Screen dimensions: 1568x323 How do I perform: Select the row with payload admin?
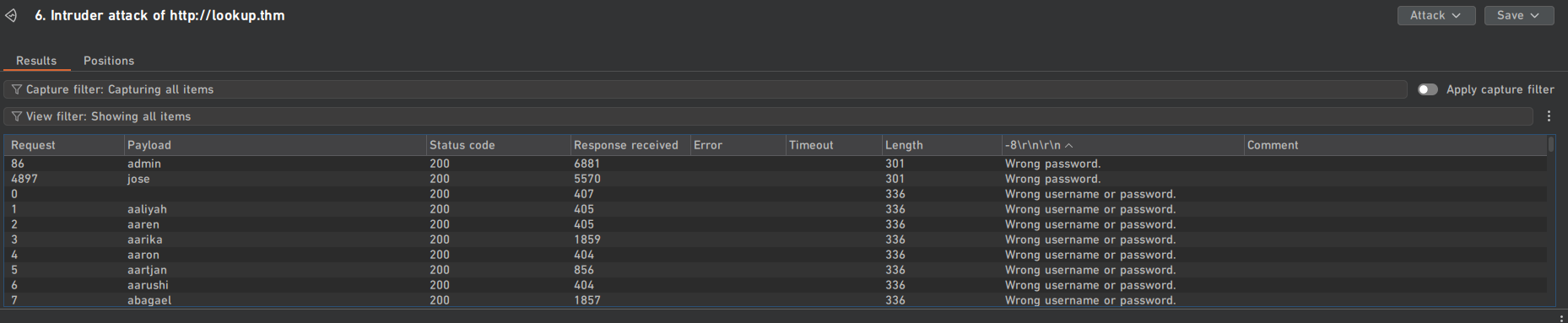[x=775, y=164]
